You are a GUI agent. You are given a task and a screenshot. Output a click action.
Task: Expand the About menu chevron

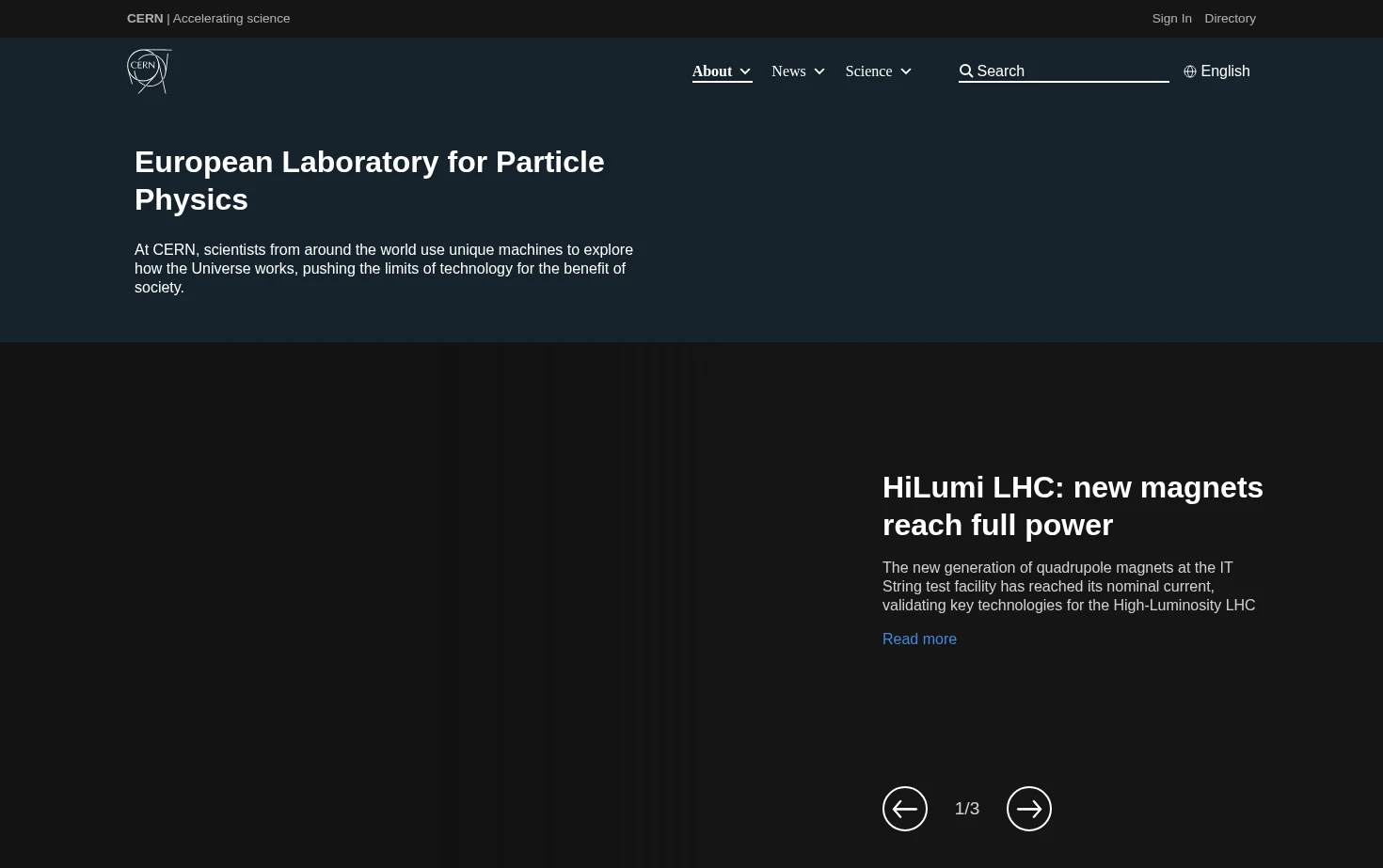pos(745,71)
